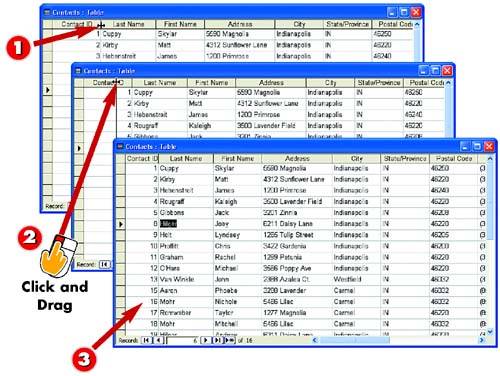Image resolution: width=500 pixels, height=376 pixels.
Task: Minimize the middle Contacts table window
Action: point(423,70)
